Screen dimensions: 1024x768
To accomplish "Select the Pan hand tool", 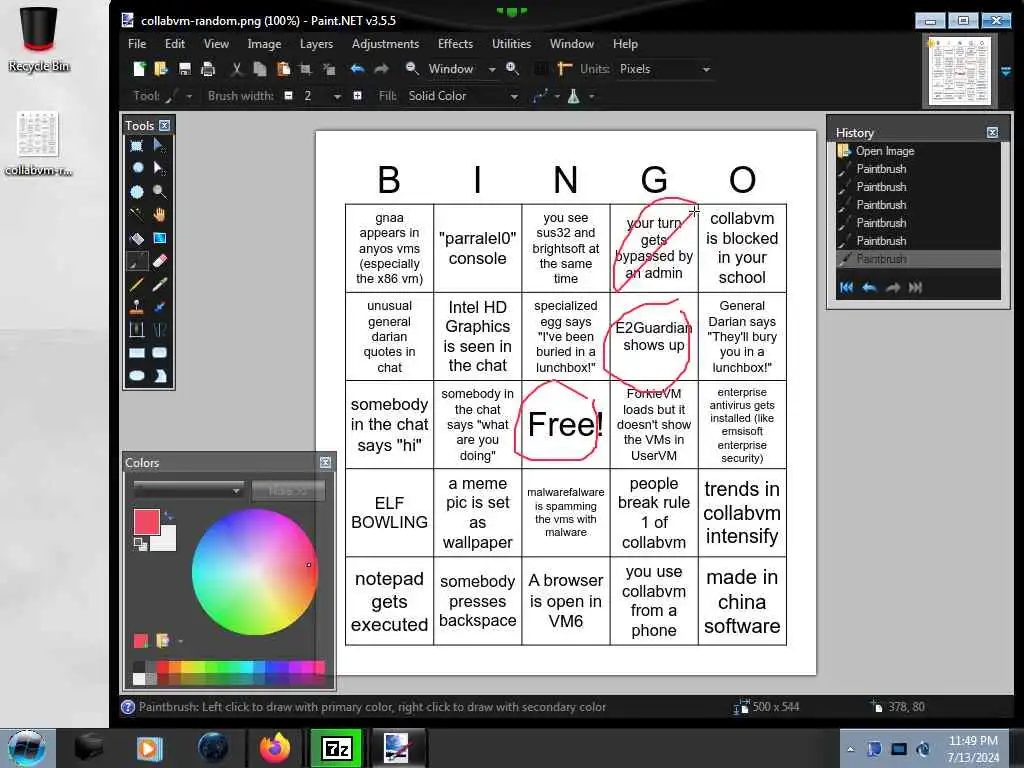I will coord(159,214).
